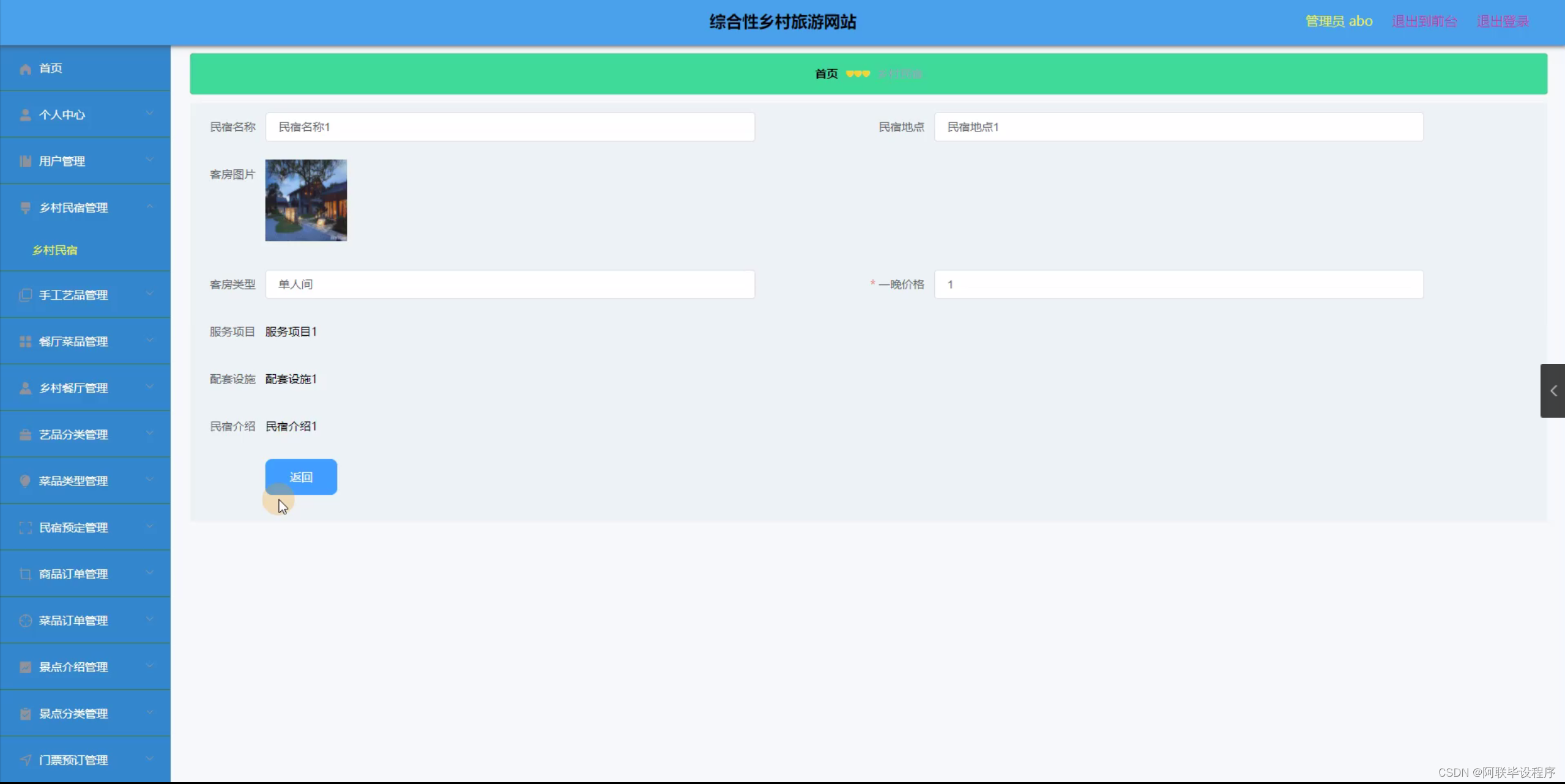
Task: Open the 菜品类型管理 menu
Action: point(73,481)
